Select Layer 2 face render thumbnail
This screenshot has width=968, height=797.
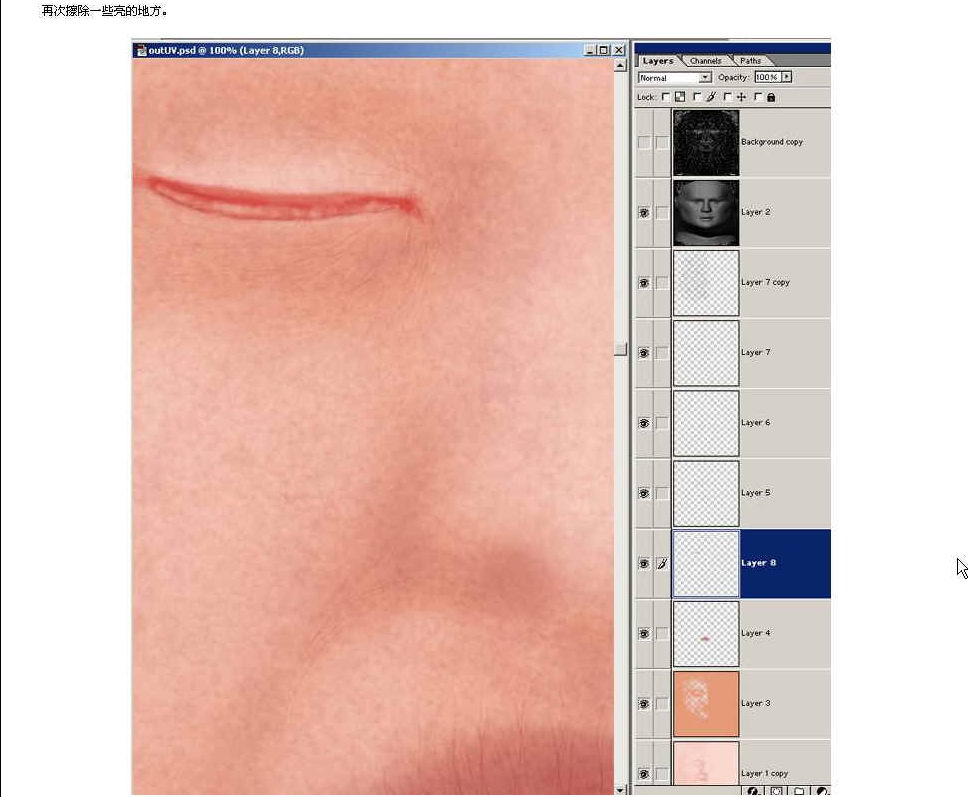[706, 213]
